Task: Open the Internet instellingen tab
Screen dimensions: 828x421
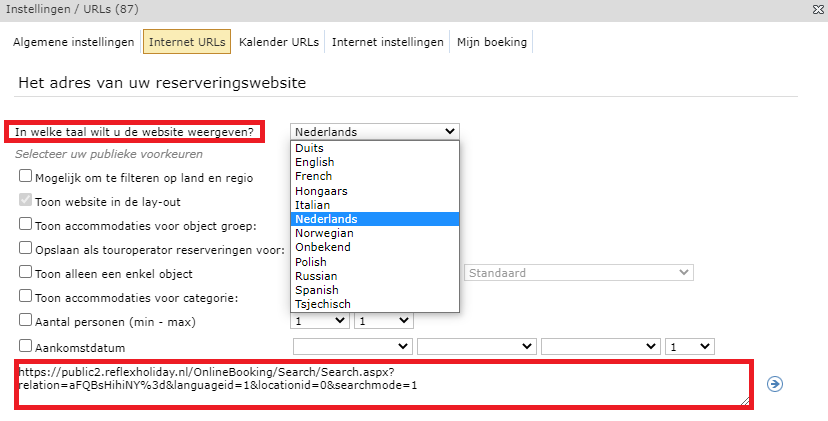Action: 388,42
